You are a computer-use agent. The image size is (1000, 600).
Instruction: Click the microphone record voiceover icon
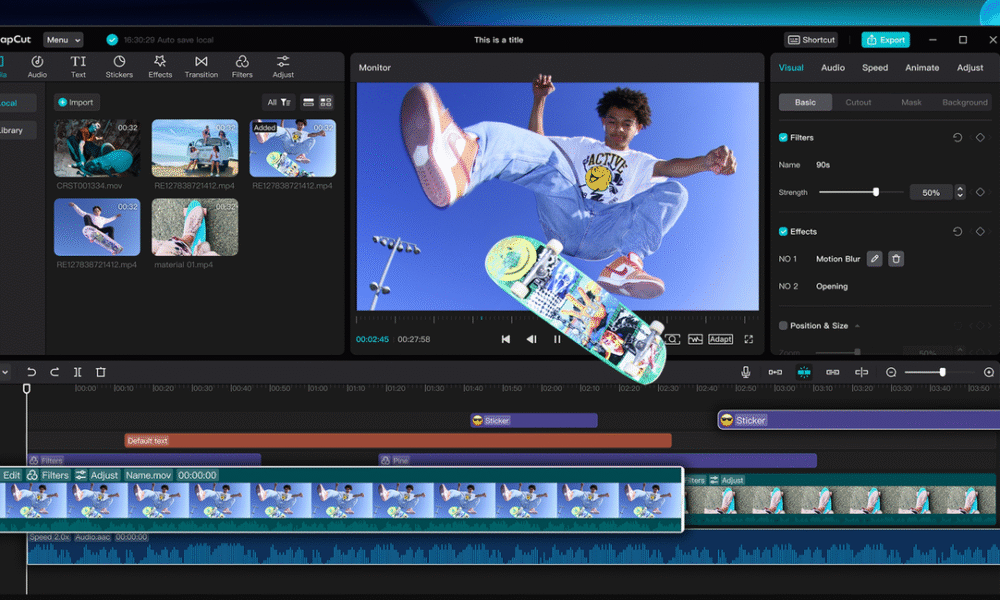[746, 372]
